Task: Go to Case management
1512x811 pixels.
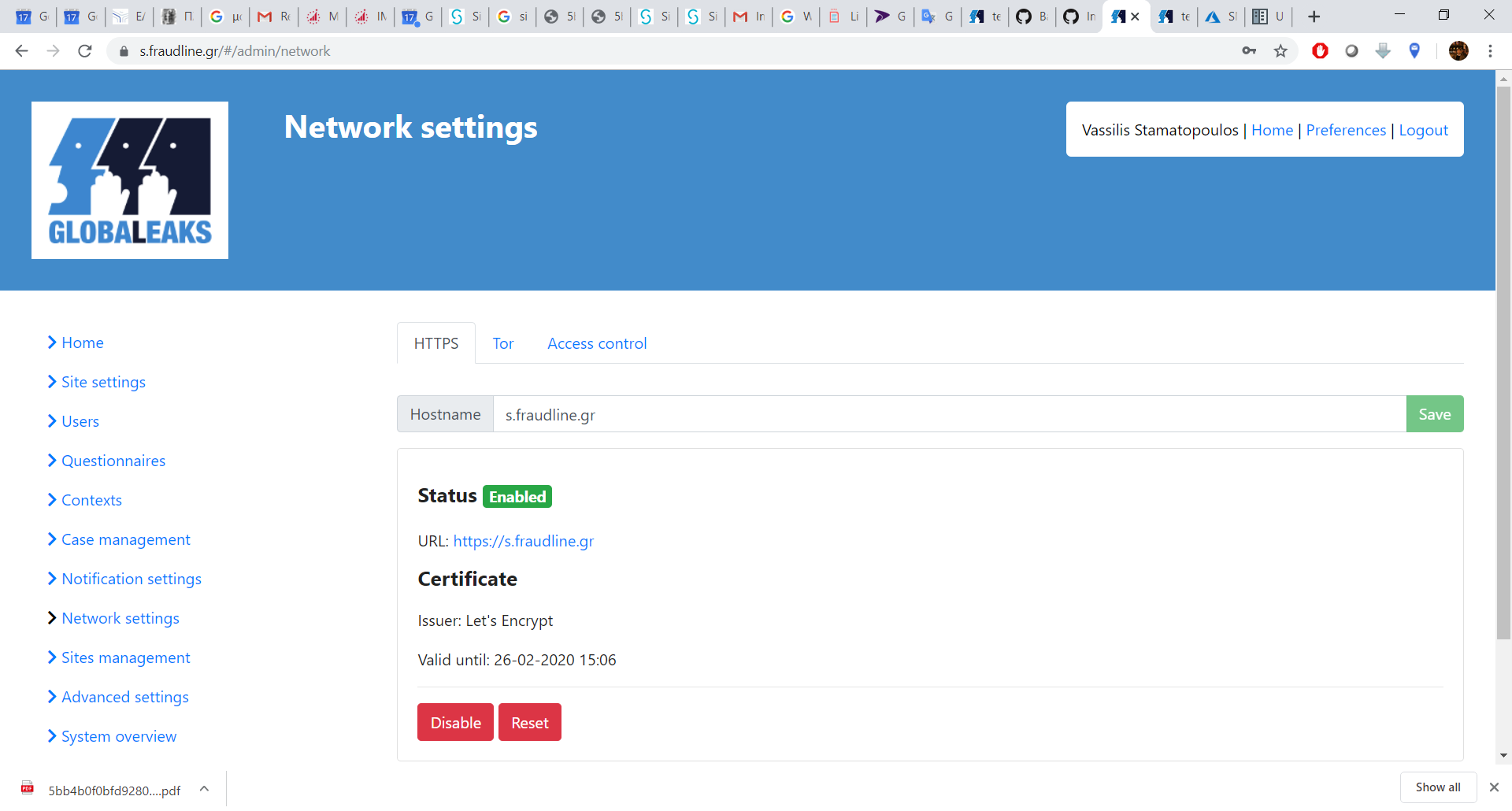Action: pos(126,539)
